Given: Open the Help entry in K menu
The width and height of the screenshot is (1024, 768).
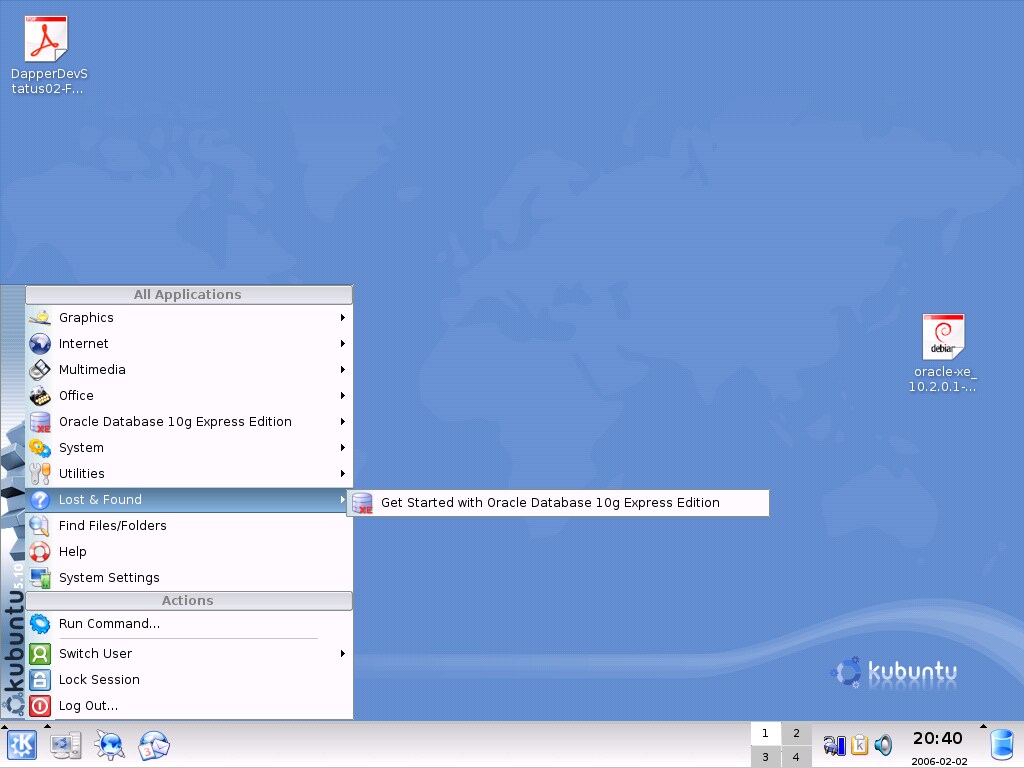Looking at the screenshot, I should coord(189,552).
